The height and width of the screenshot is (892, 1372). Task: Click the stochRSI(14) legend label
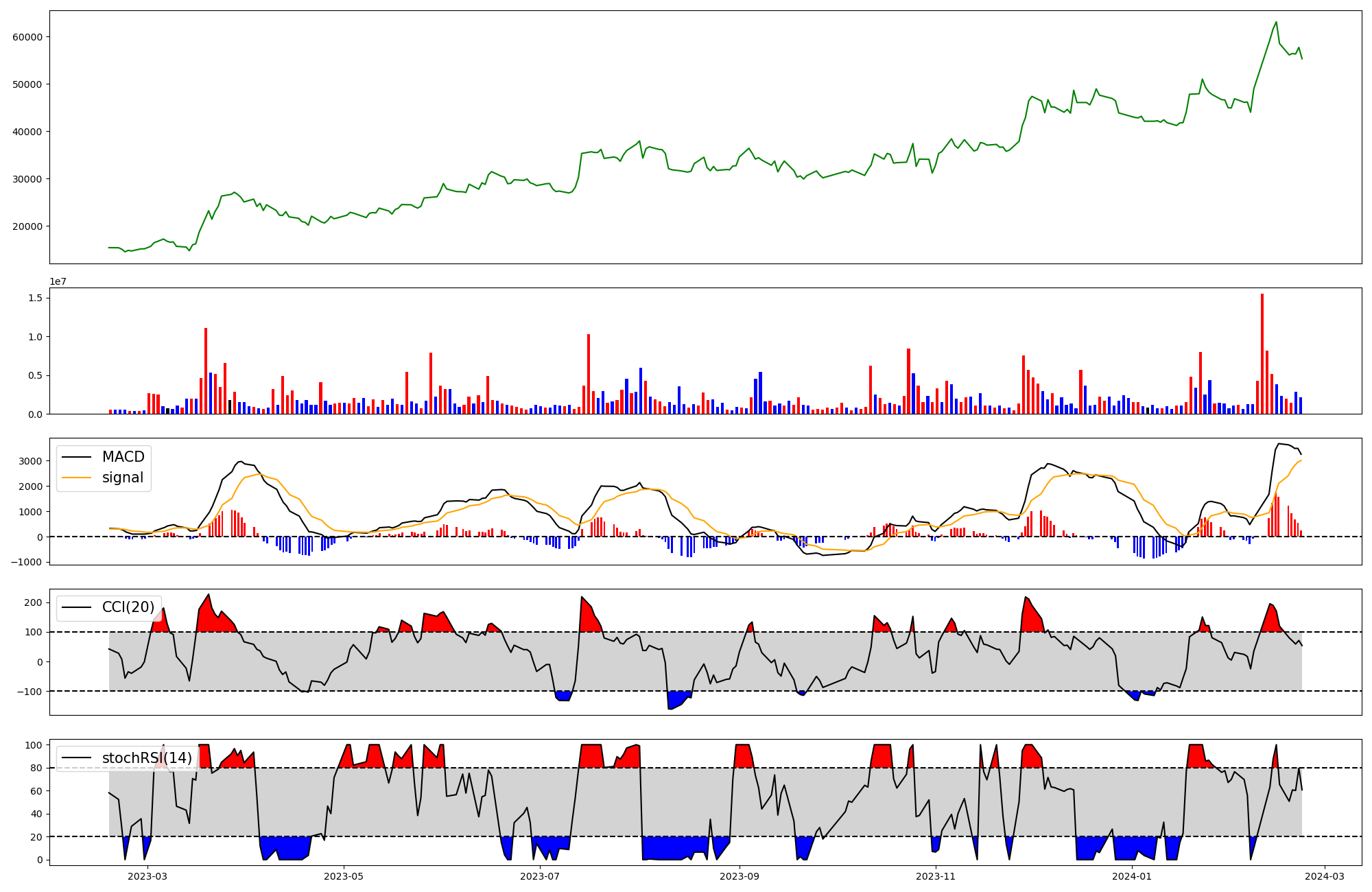coord(147,758)
